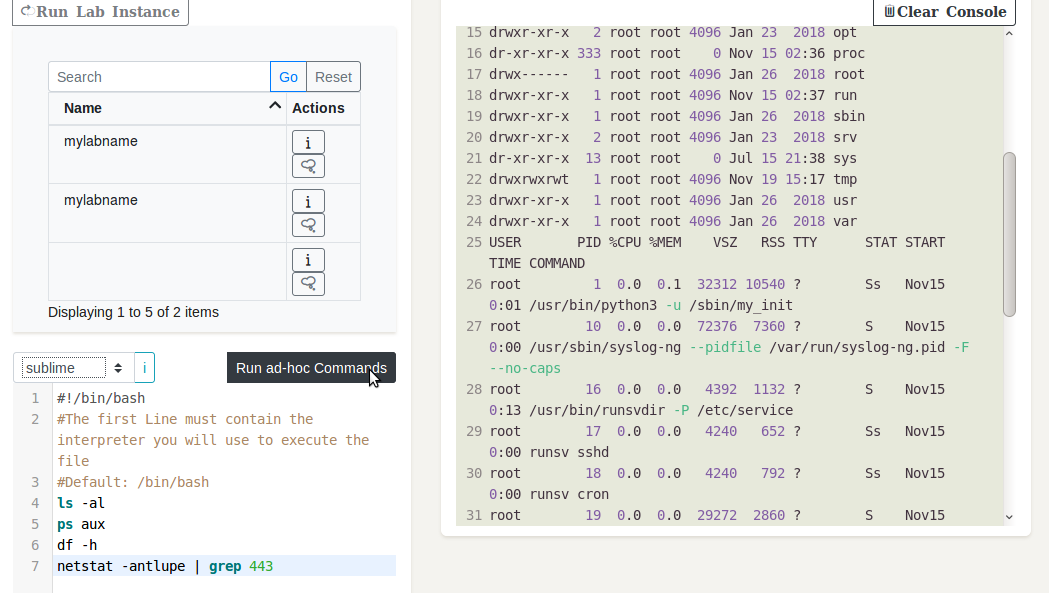Click the thought-cloud icon in the second mylabname row
The height and width of the screenshot is (593, 1049).
click(308, 225)
